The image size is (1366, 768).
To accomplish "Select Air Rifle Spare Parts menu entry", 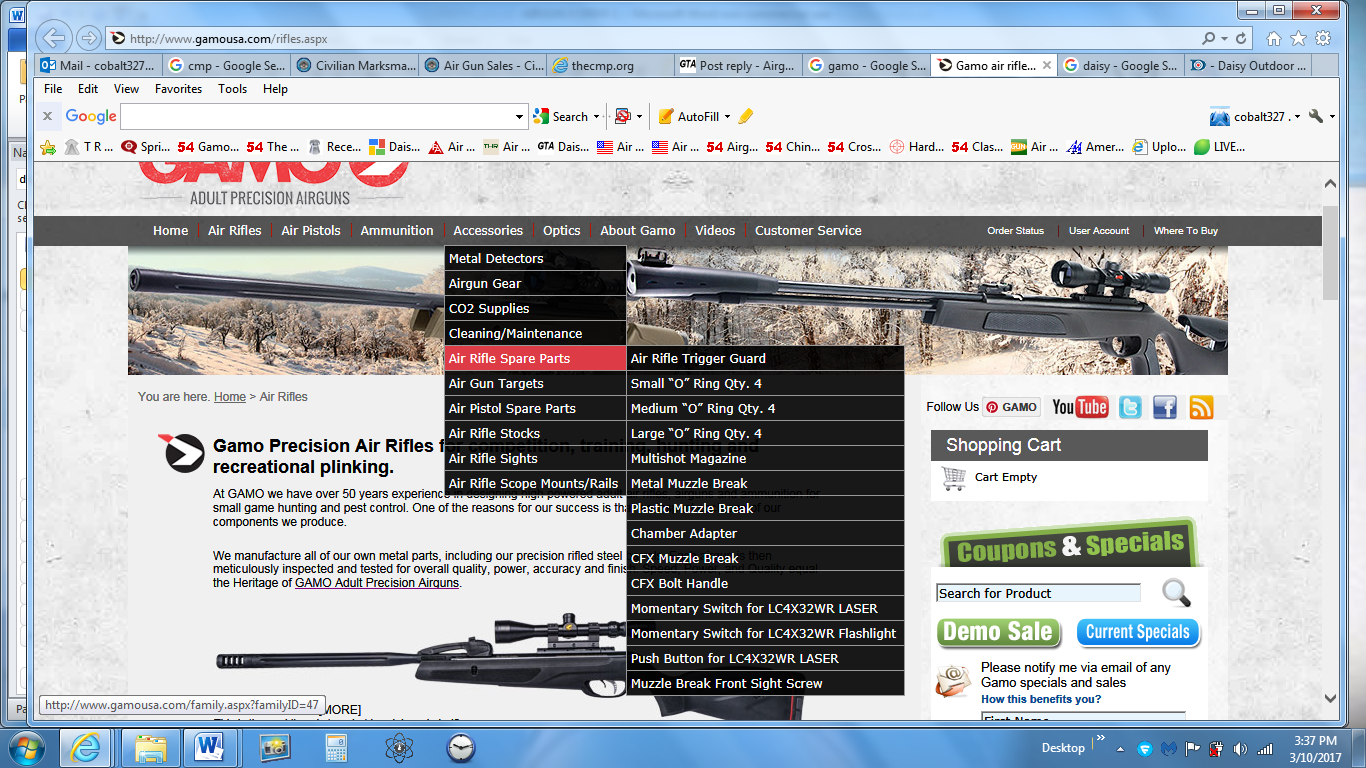I will (x=536, y=358).
